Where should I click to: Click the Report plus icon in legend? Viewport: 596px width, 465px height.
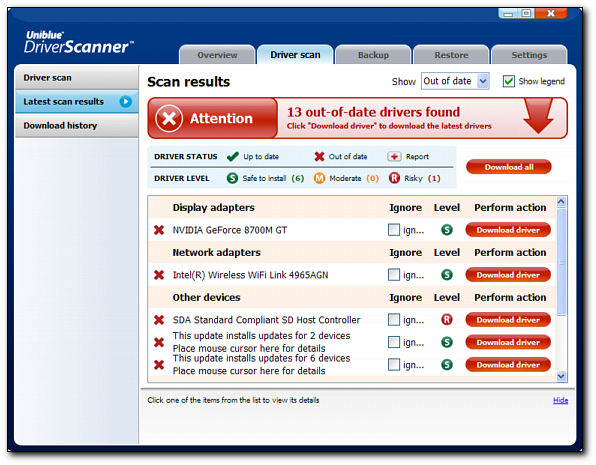point(394,156)
